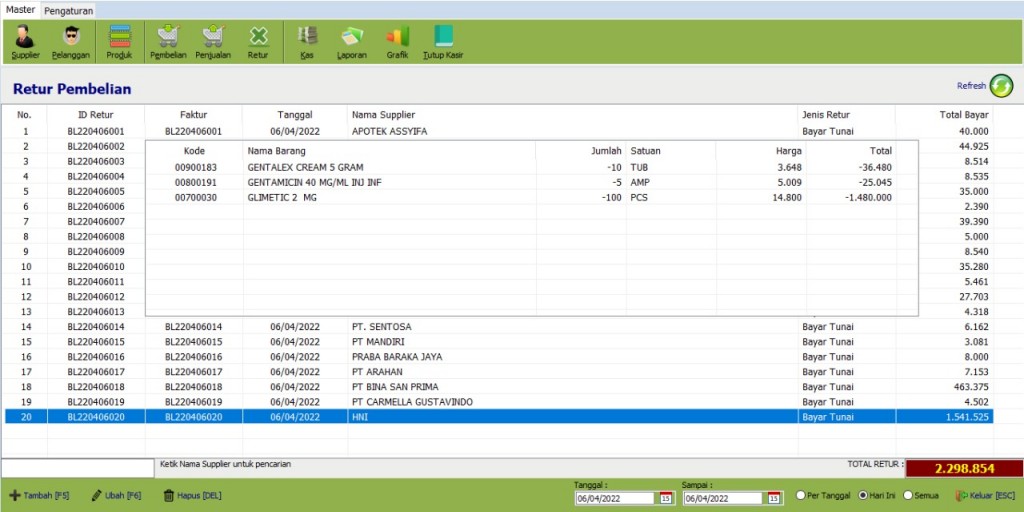Image resolution: width=1024 pixels, height=512 pixels.
Task: Click the green Refresh icon
Action: click(x=1001, y=87)
